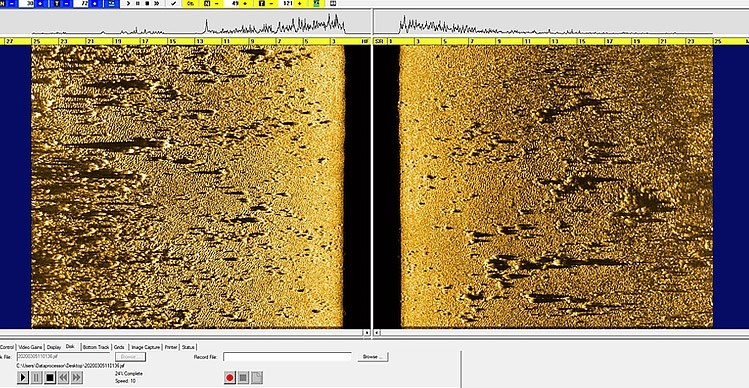Click the new record file page icon

(257, 377)
